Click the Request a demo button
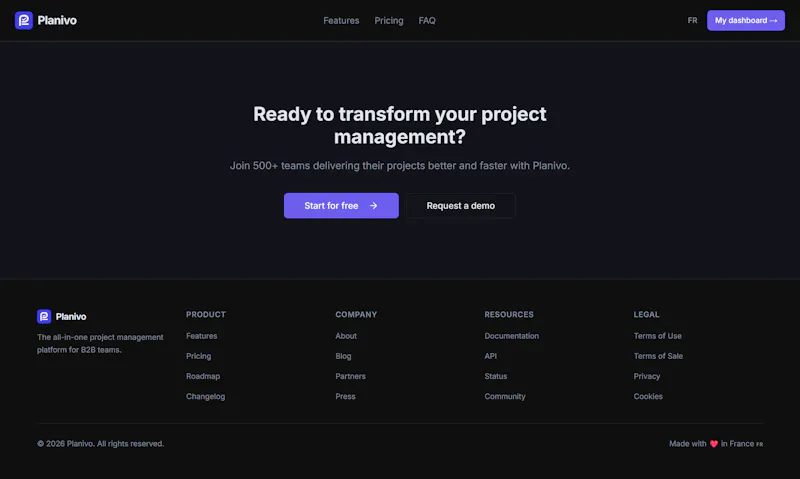The image size is (800, 479). coord(460,206)
